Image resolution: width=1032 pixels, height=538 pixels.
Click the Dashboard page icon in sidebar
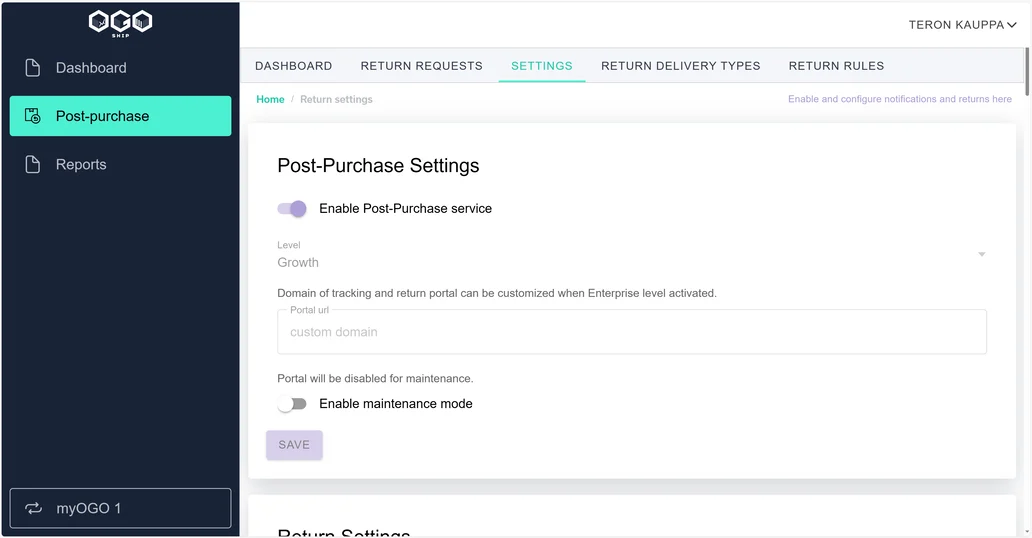click(x=32, y=68)
